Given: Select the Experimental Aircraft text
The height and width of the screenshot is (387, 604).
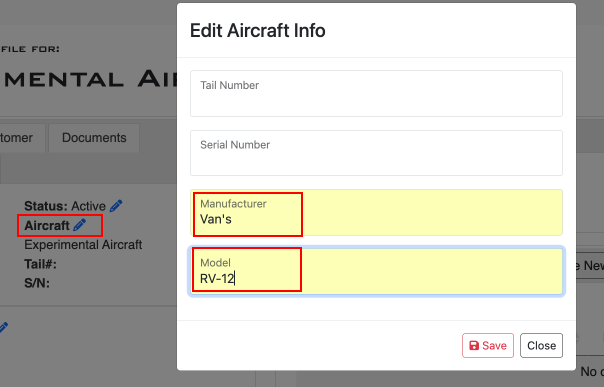Looking at the screenshot, I should click(83, 245).
